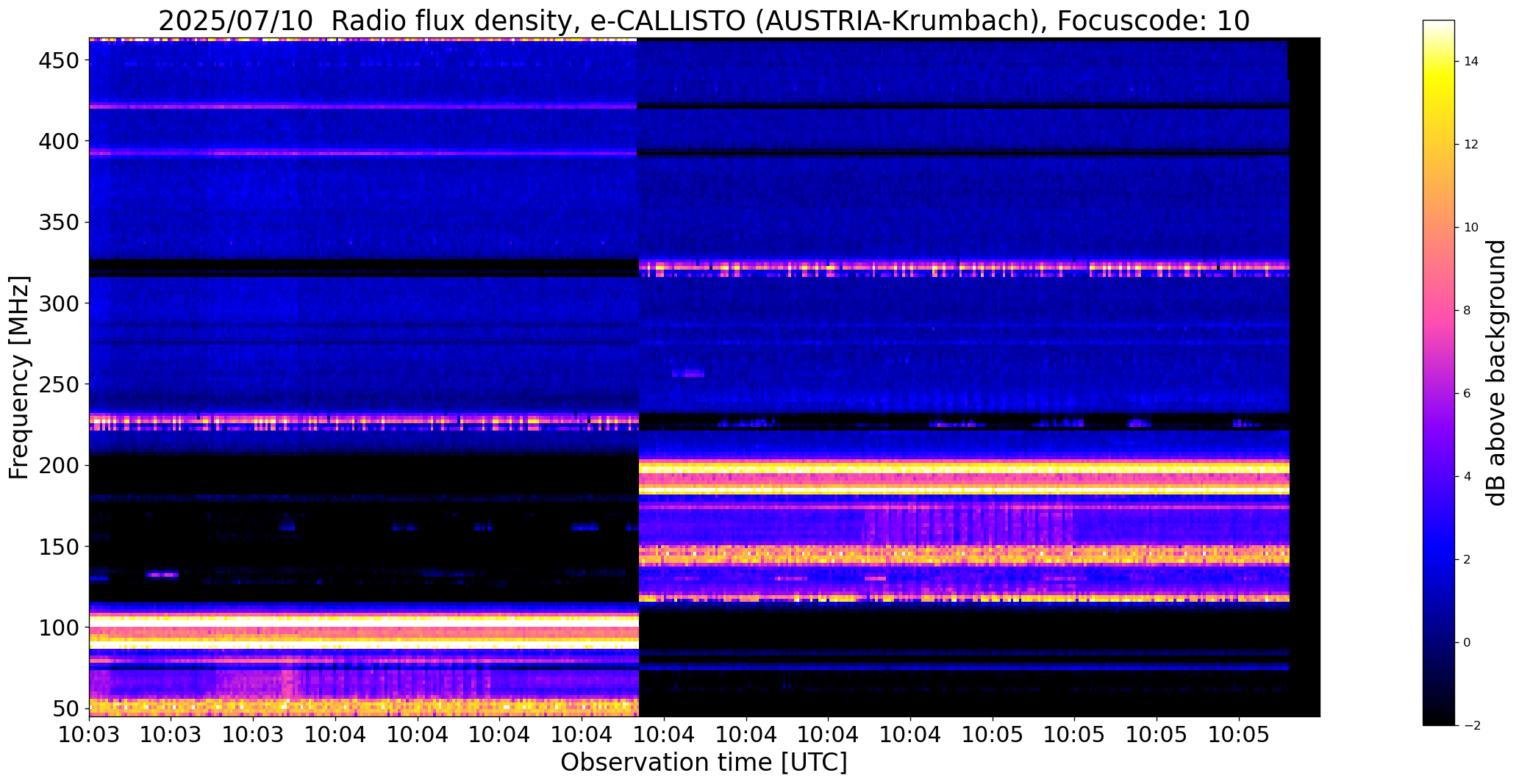Viewport: 1519px width, 784px height.
Task: Click the colorbar tick label 4
Action: pos(1468,477)
